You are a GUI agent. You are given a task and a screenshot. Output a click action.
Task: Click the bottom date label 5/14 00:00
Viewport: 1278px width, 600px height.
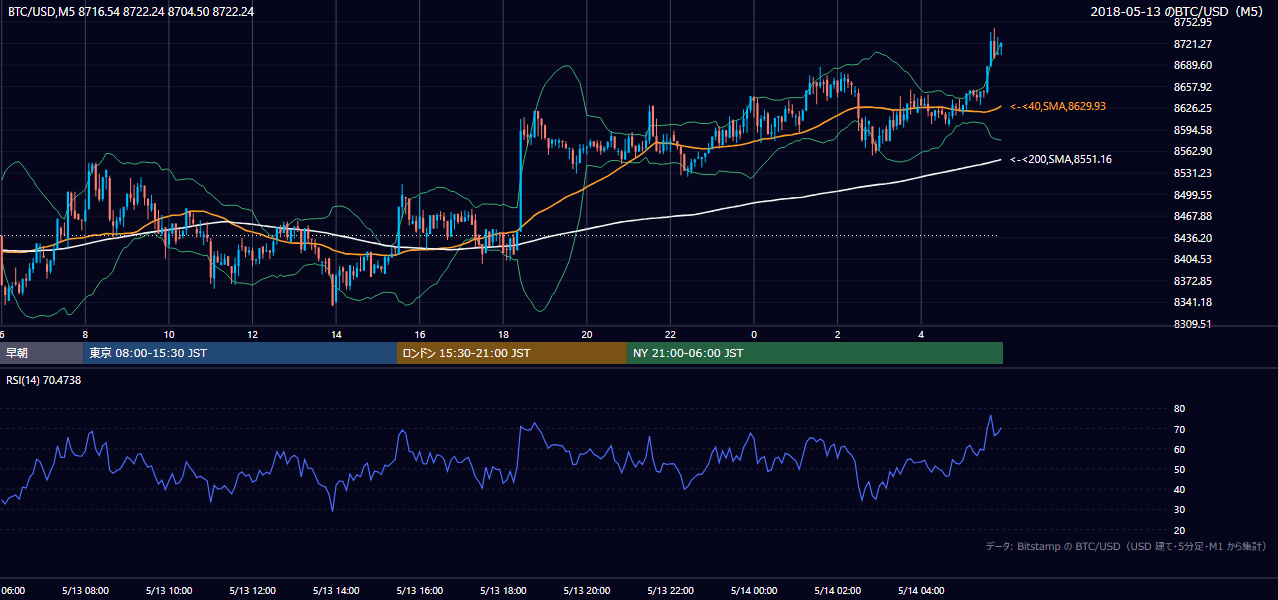754,590
